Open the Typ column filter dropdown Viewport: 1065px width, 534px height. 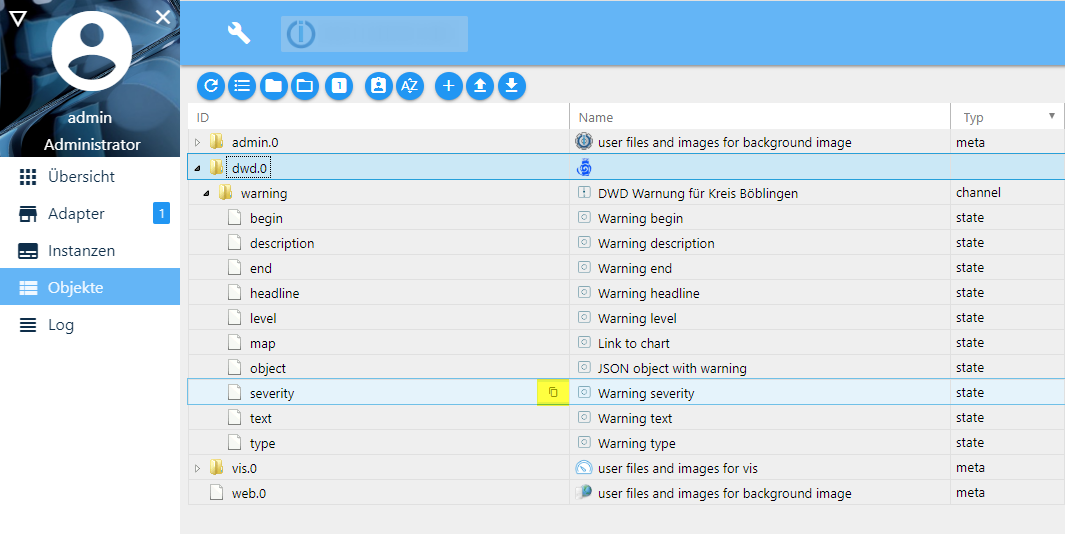coord(1051,117)
